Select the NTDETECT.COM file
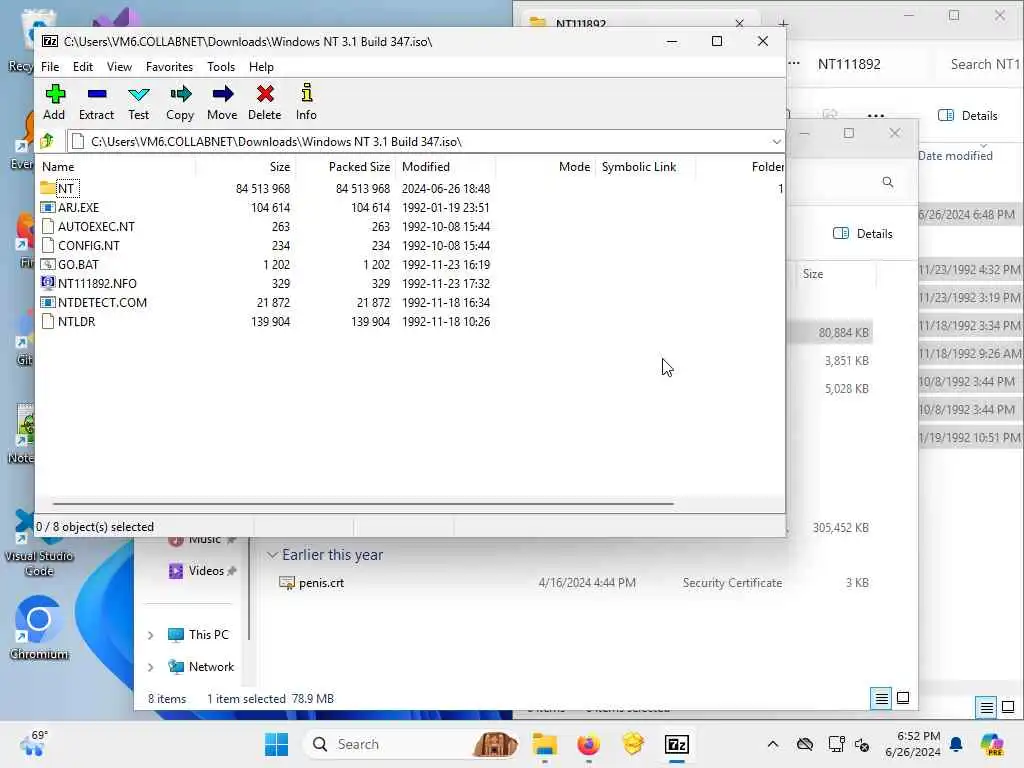1024x768 pixels. click(x=103, y=302)
